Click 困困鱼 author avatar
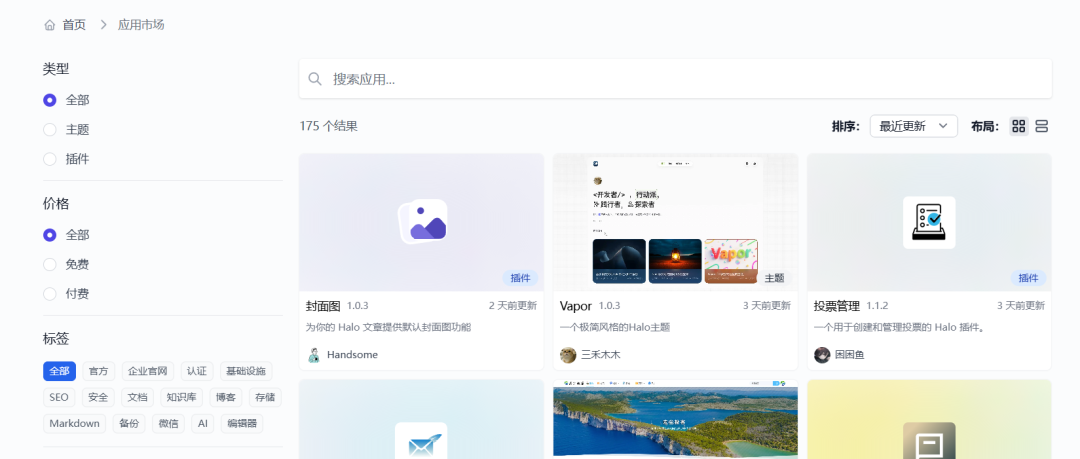Screen dimensions: 1080x459 (822, 355)
